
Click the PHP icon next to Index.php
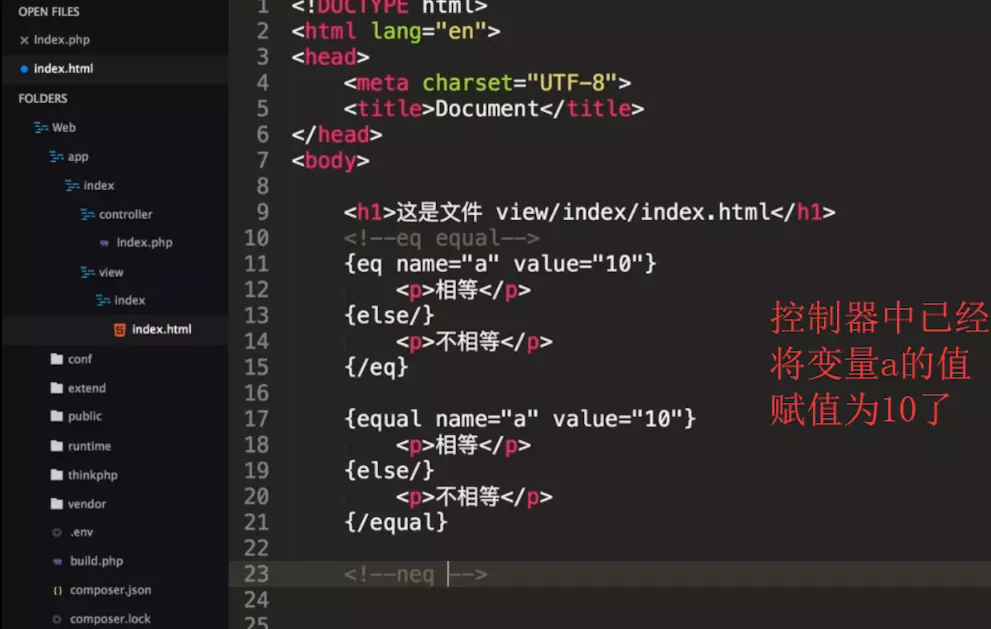tap(104, 242)
